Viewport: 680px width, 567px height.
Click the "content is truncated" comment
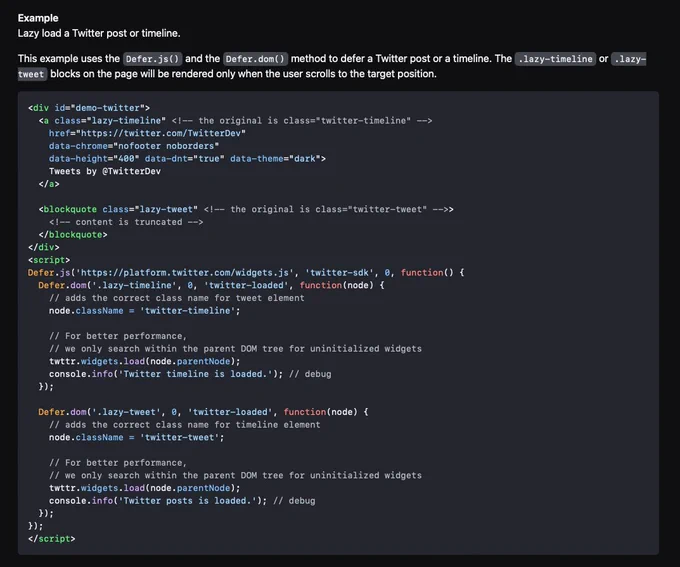coord(126,222)
